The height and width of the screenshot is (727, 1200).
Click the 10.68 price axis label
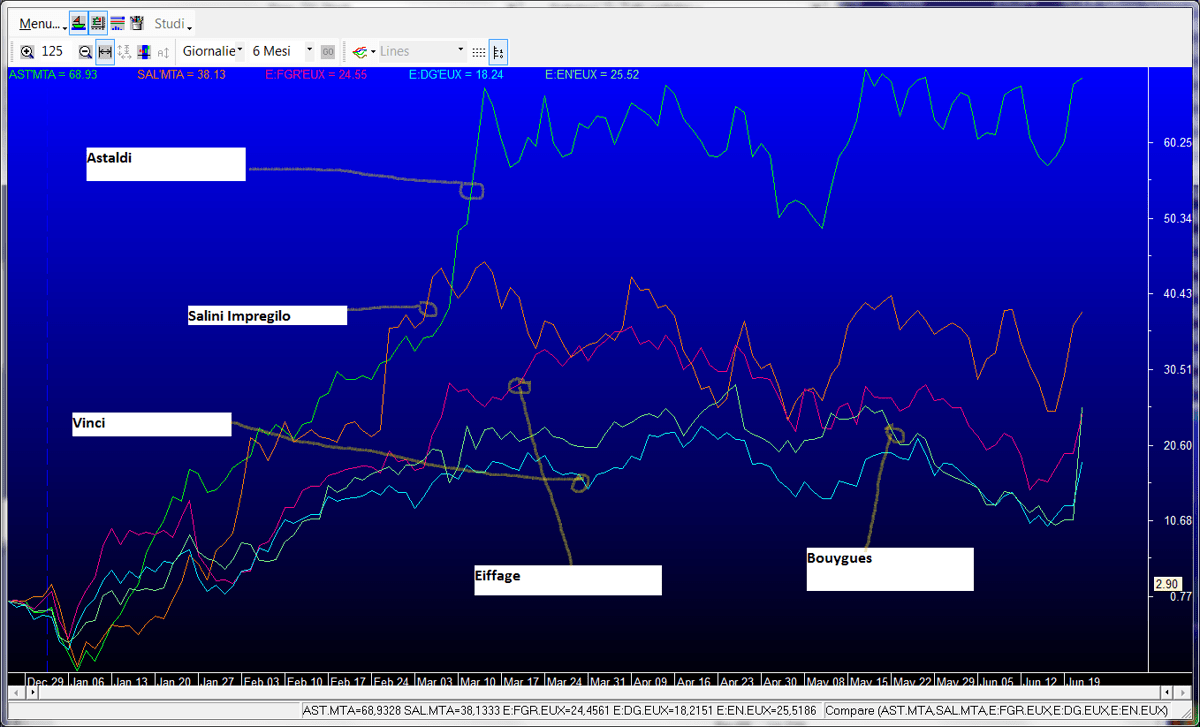pos(1177,521)
